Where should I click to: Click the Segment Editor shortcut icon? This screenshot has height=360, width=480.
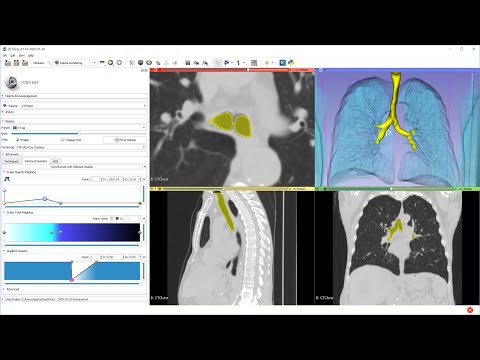click(175, 63)
